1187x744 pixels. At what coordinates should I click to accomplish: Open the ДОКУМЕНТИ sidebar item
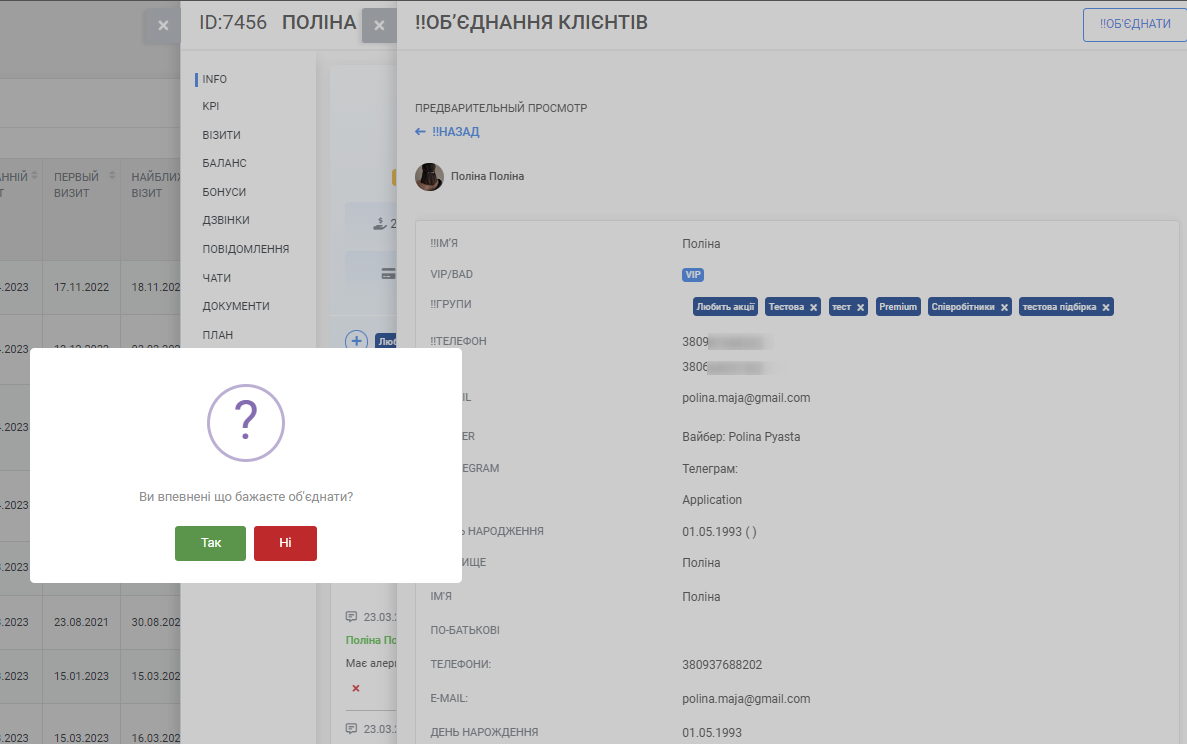(x=235, y=306)
